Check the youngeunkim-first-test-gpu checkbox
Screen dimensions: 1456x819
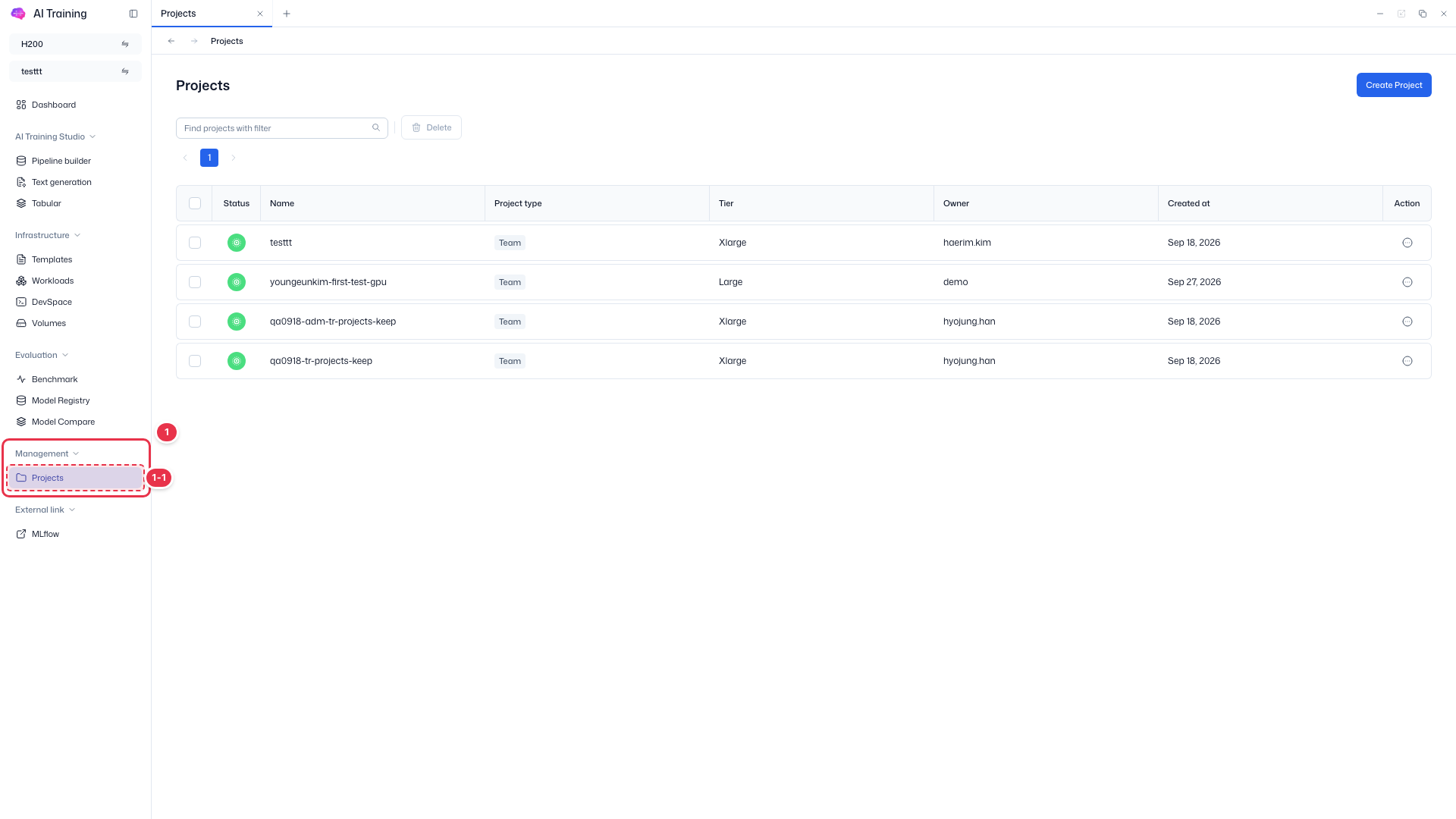(x=195, y=282)
